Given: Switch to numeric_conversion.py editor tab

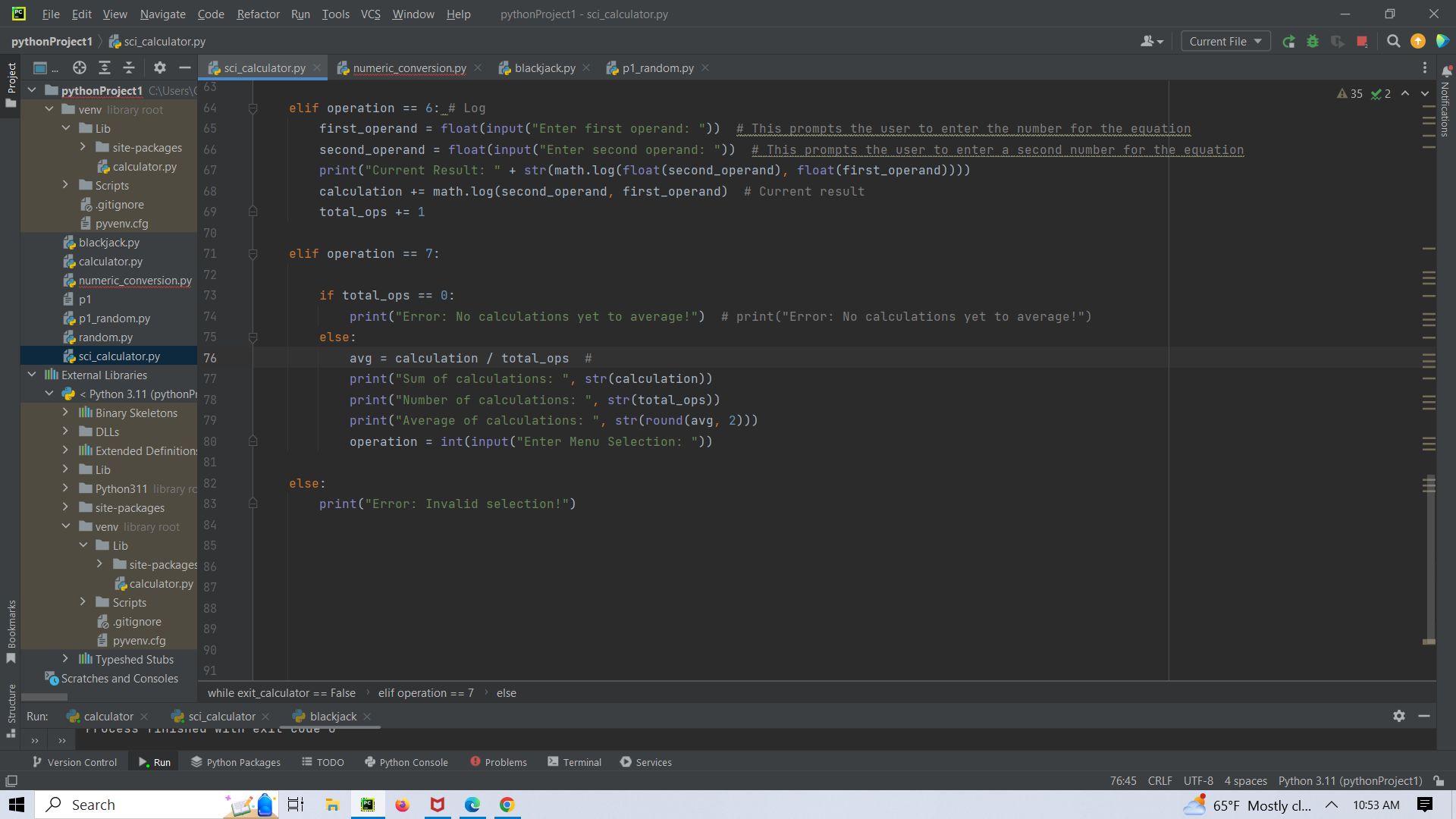Looking at the screenshot, I should (x=409, y=67).
